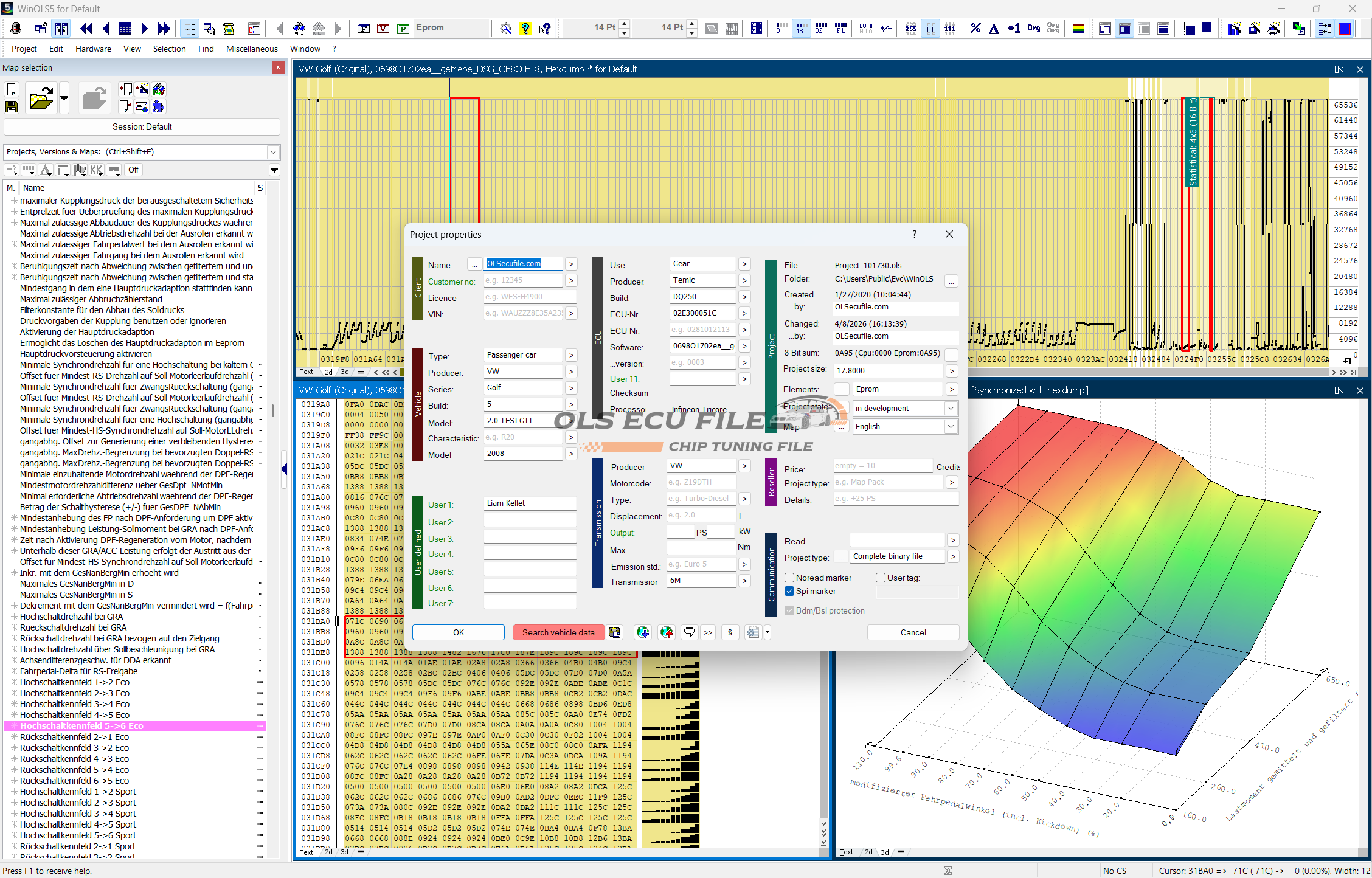Viewport: 1372px width, 878px height.
Task: Click the percent display toolbar icon
Action: pyautogui.click(x=975, y=28)
